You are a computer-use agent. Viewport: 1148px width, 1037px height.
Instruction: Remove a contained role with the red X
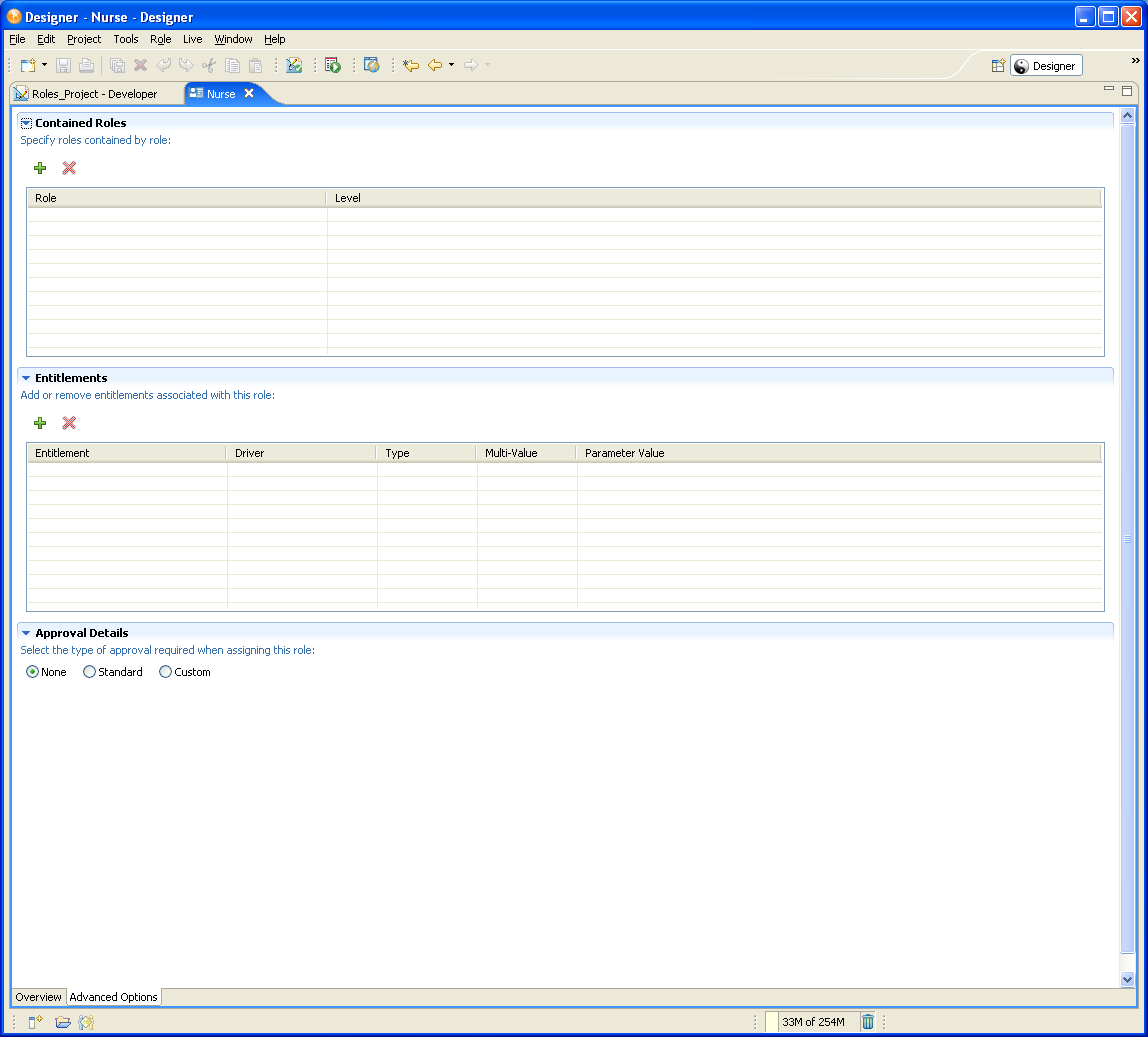[x=69, y=168]
